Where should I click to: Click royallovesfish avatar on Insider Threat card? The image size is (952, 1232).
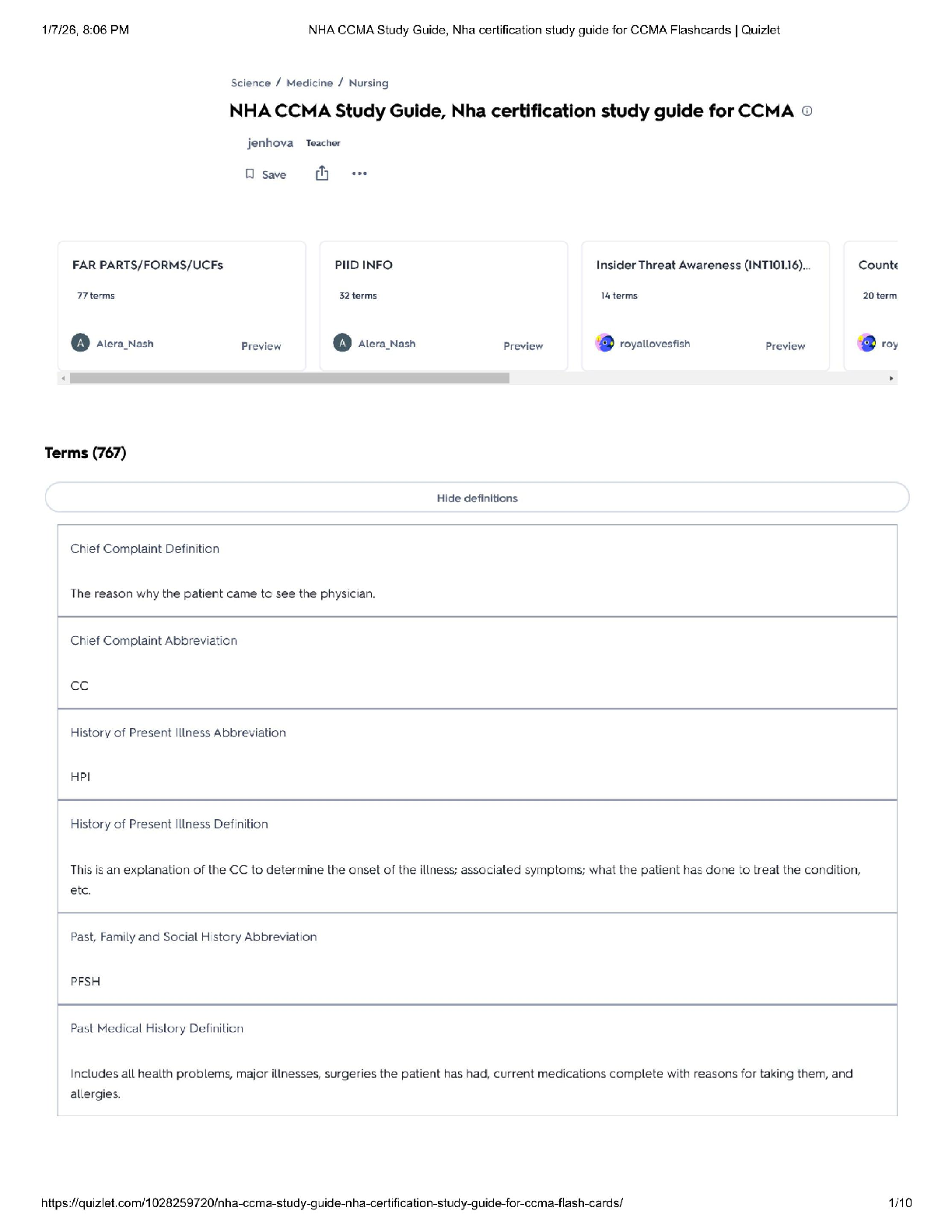(x=604, y=343)
